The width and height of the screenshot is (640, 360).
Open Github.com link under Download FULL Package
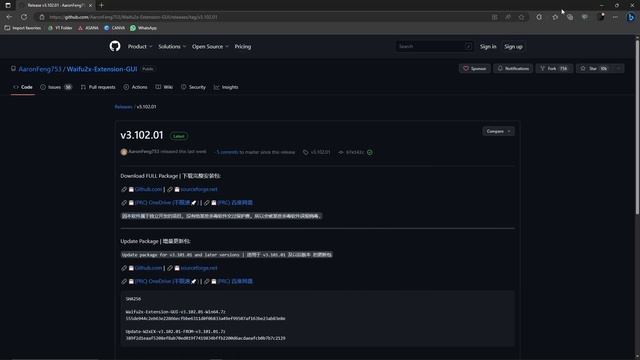tap(148, 189)
